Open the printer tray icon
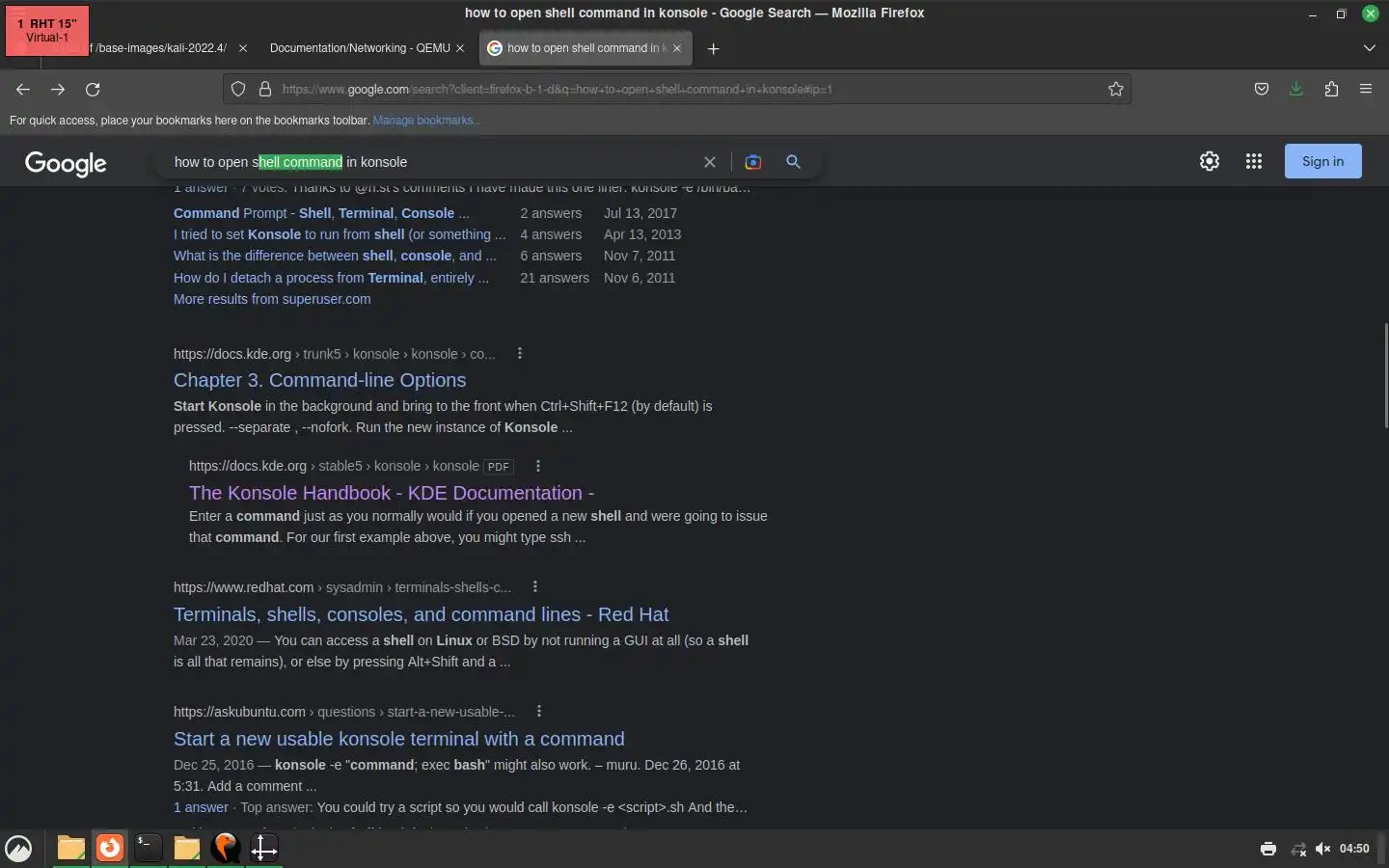 tap(1268, 849)
